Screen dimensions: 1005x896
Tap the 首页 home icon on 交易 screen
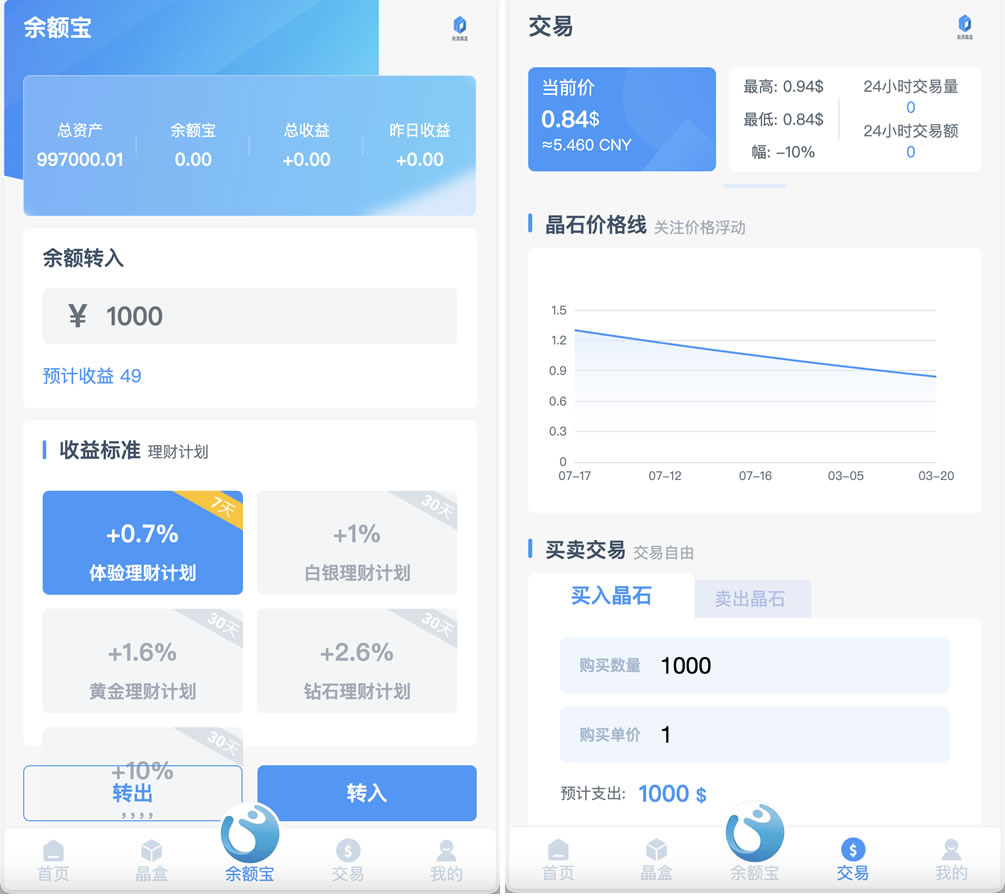click(558, 851)
